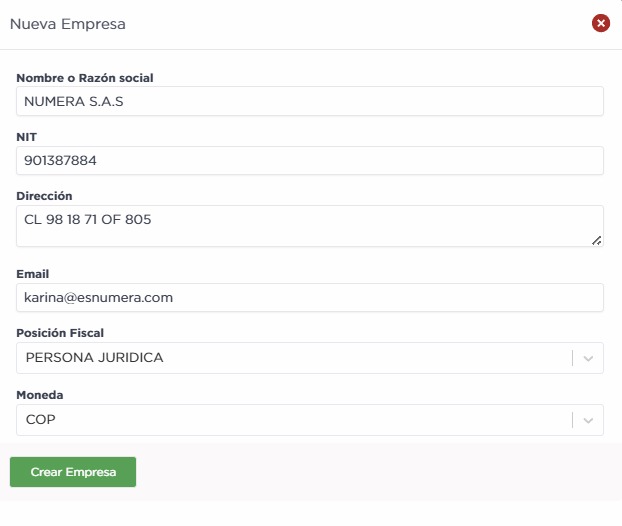The width and height of the screenshot is (622, 526).
Task: Click the NIT label text
Action: [x=27, y=137]
